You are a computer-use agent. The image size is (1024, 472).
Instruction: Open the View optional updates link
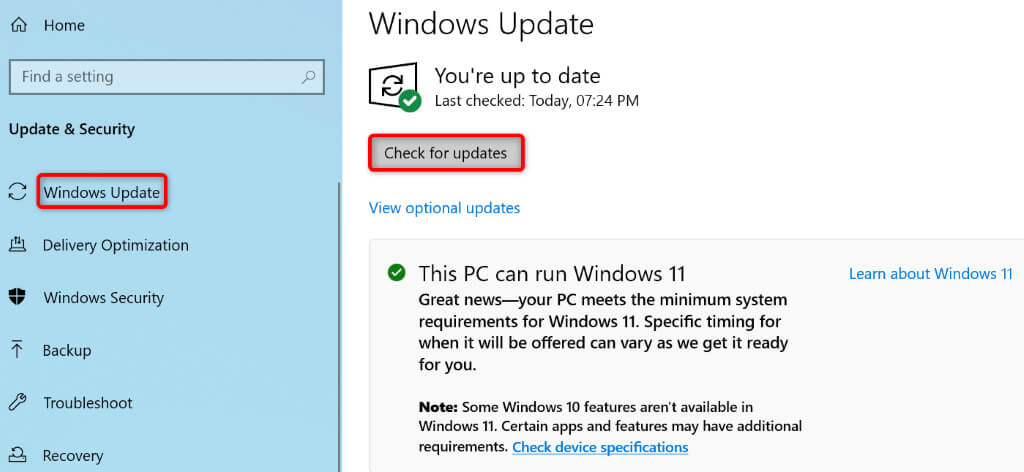pos(444,208)
